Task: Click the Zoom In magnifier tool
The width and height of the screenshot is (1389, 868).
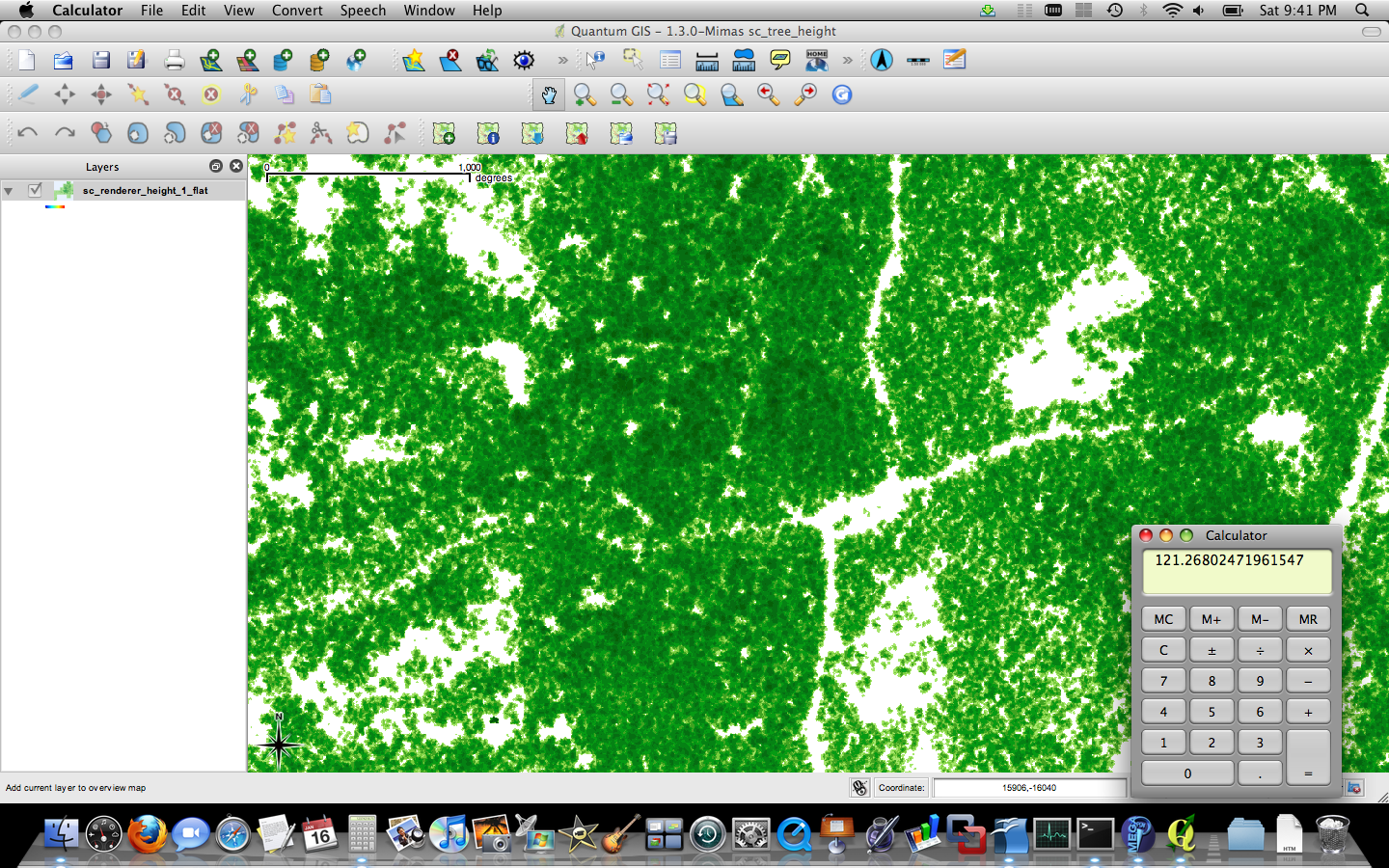Action: tap(585, 95)
